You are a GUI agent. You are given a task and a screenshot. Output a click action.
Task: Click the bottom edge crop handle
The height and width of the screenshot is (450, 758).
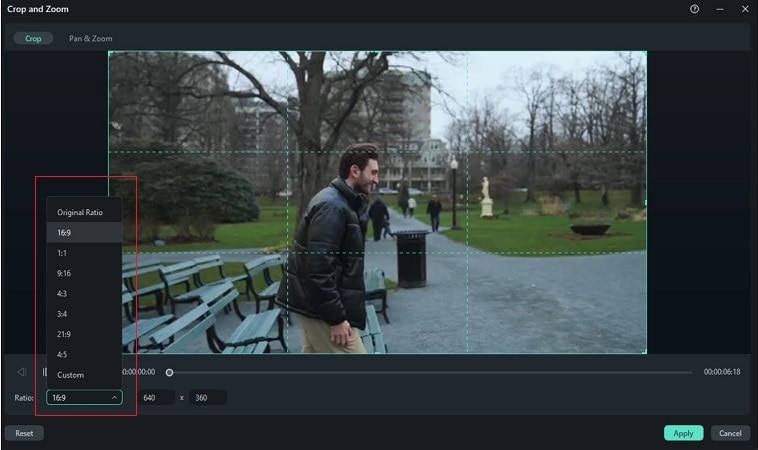coord(378,352)
